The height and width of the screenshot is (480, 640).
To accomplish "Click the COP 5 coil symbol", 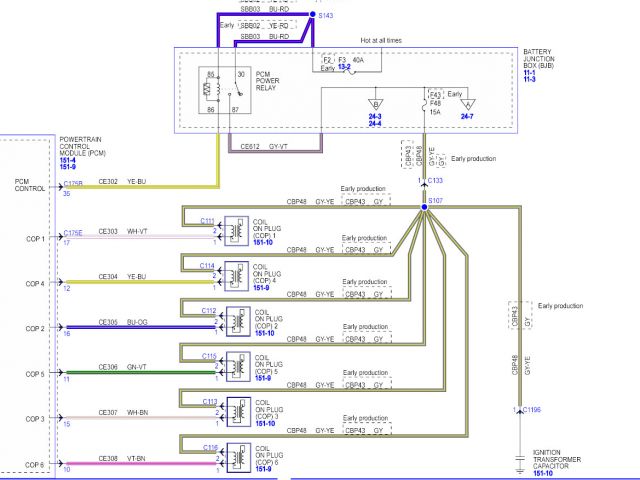I will pos(238,365).
